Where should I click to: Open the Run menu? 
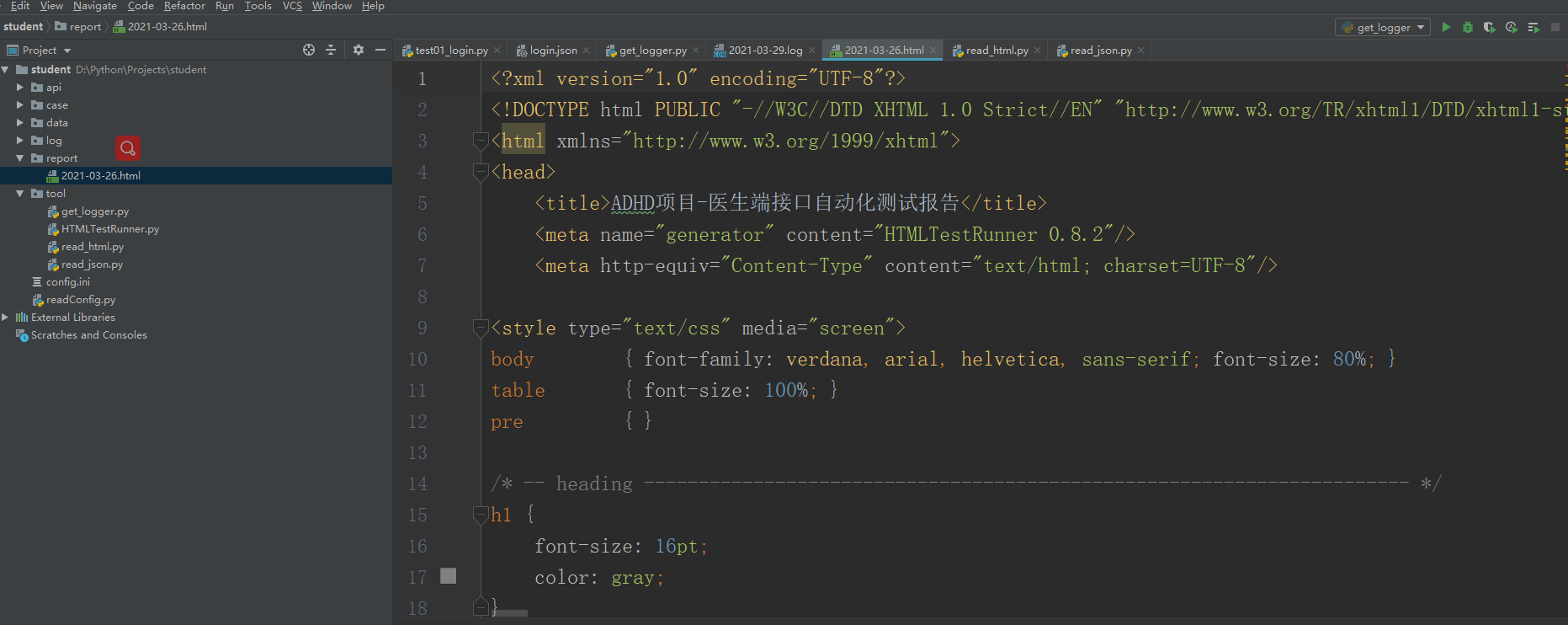(x=225, y=6)
